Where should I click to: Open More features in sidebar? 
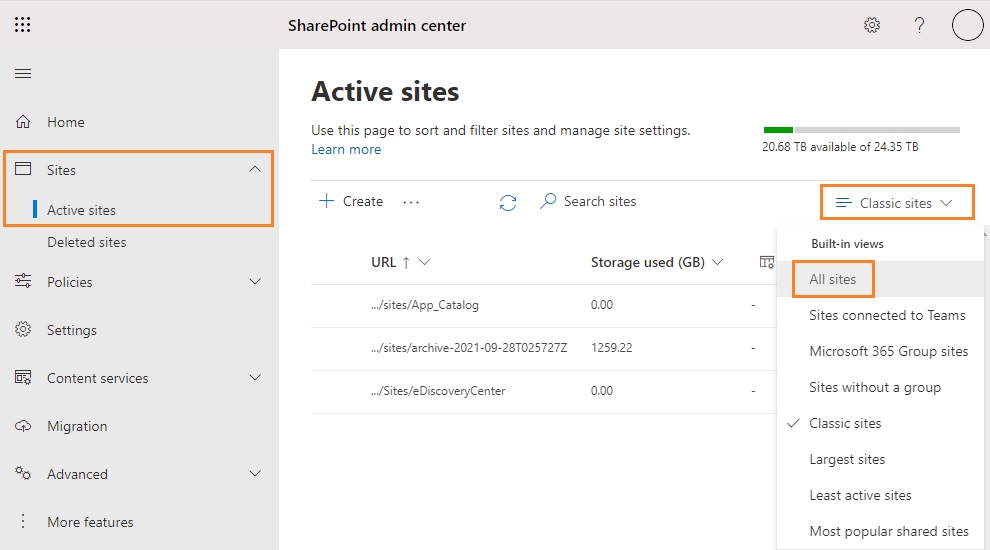click(x=90, y=522)
